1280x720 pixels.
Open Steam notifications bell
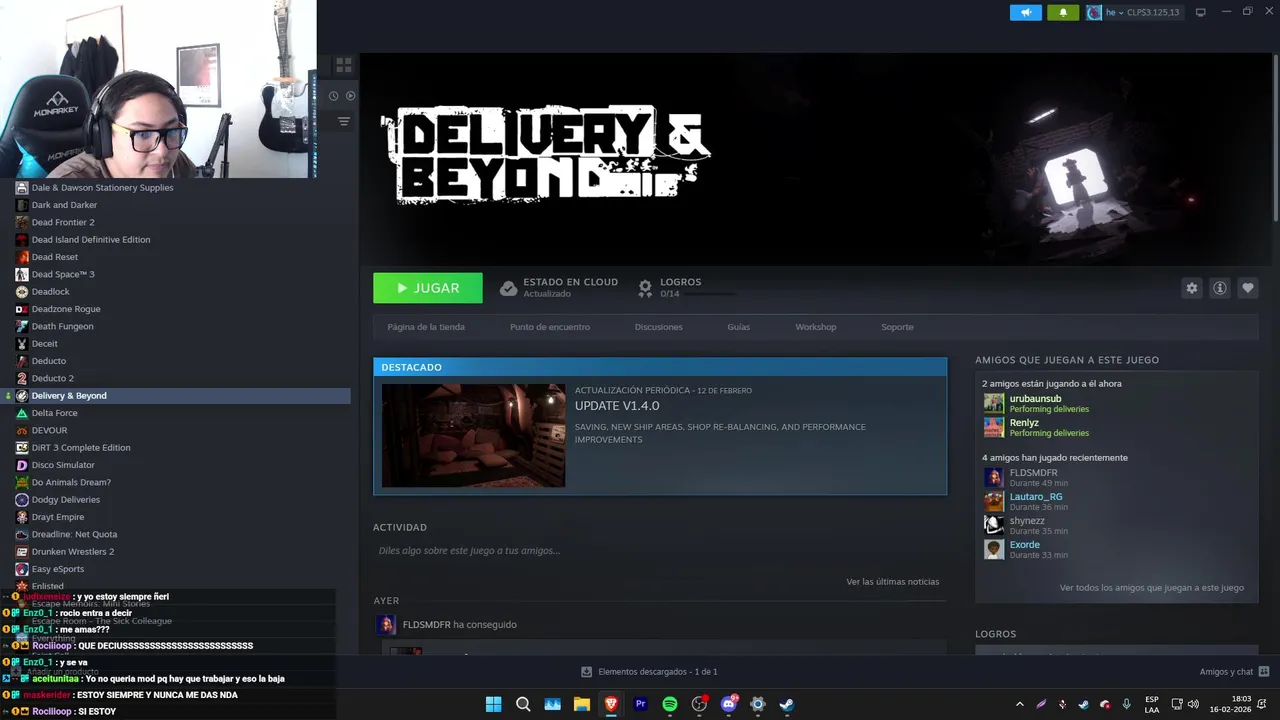[1063, 12]
